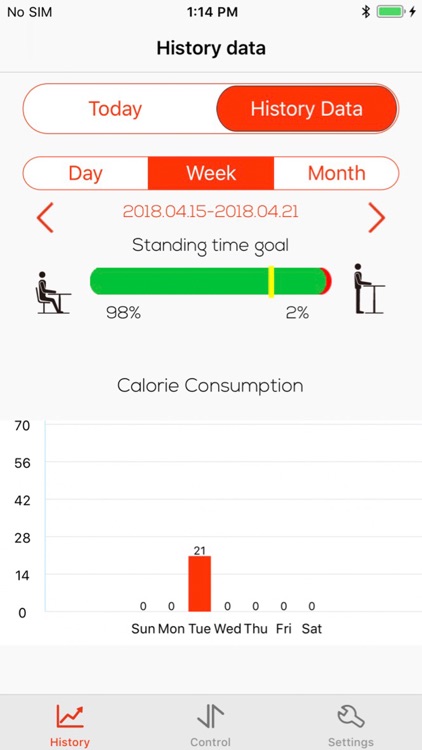Open the Settings wrench icon
Image resolution: width=422 pixels, height=750 pixels.
(351, 716)
